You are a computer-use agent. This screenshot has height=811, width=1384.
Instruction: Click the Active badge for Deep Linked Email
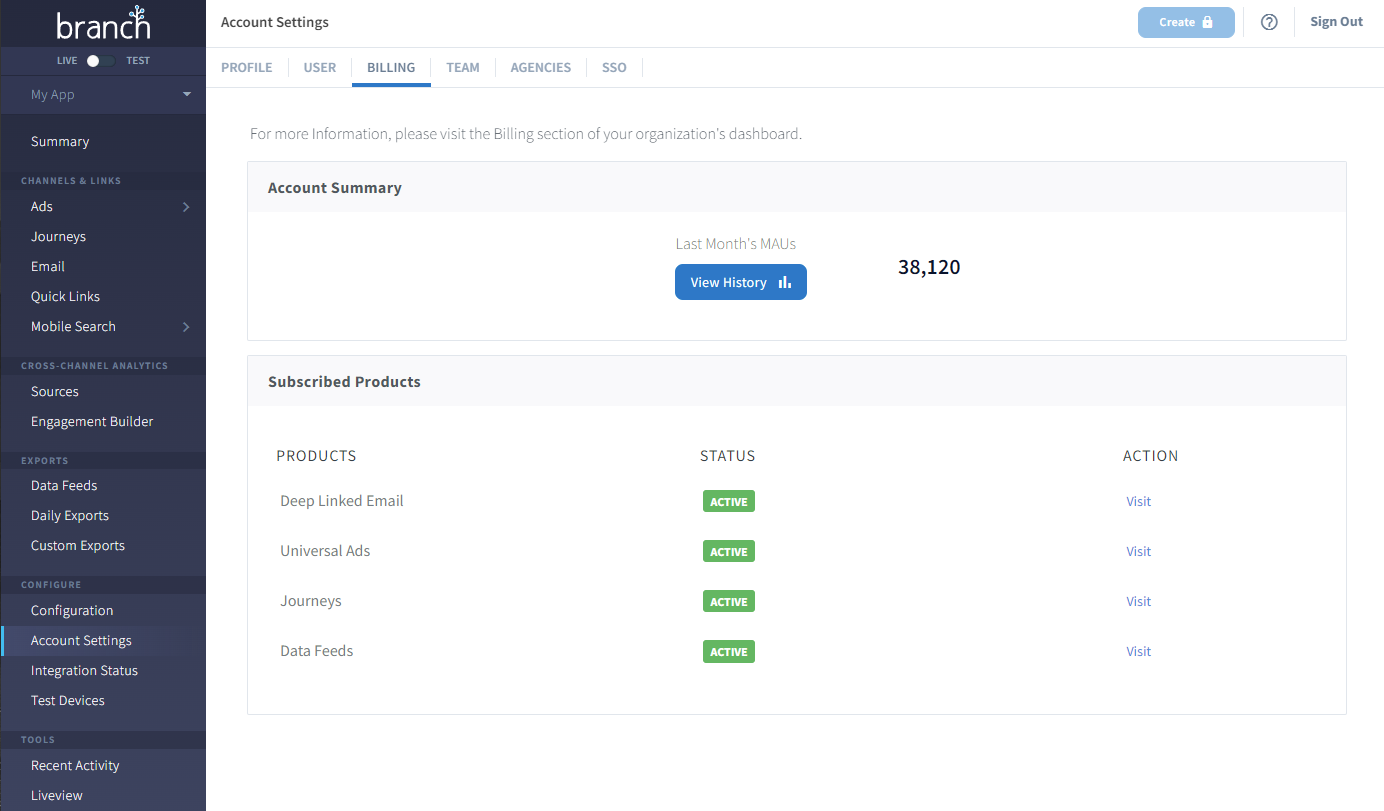(x=729, y=502)
